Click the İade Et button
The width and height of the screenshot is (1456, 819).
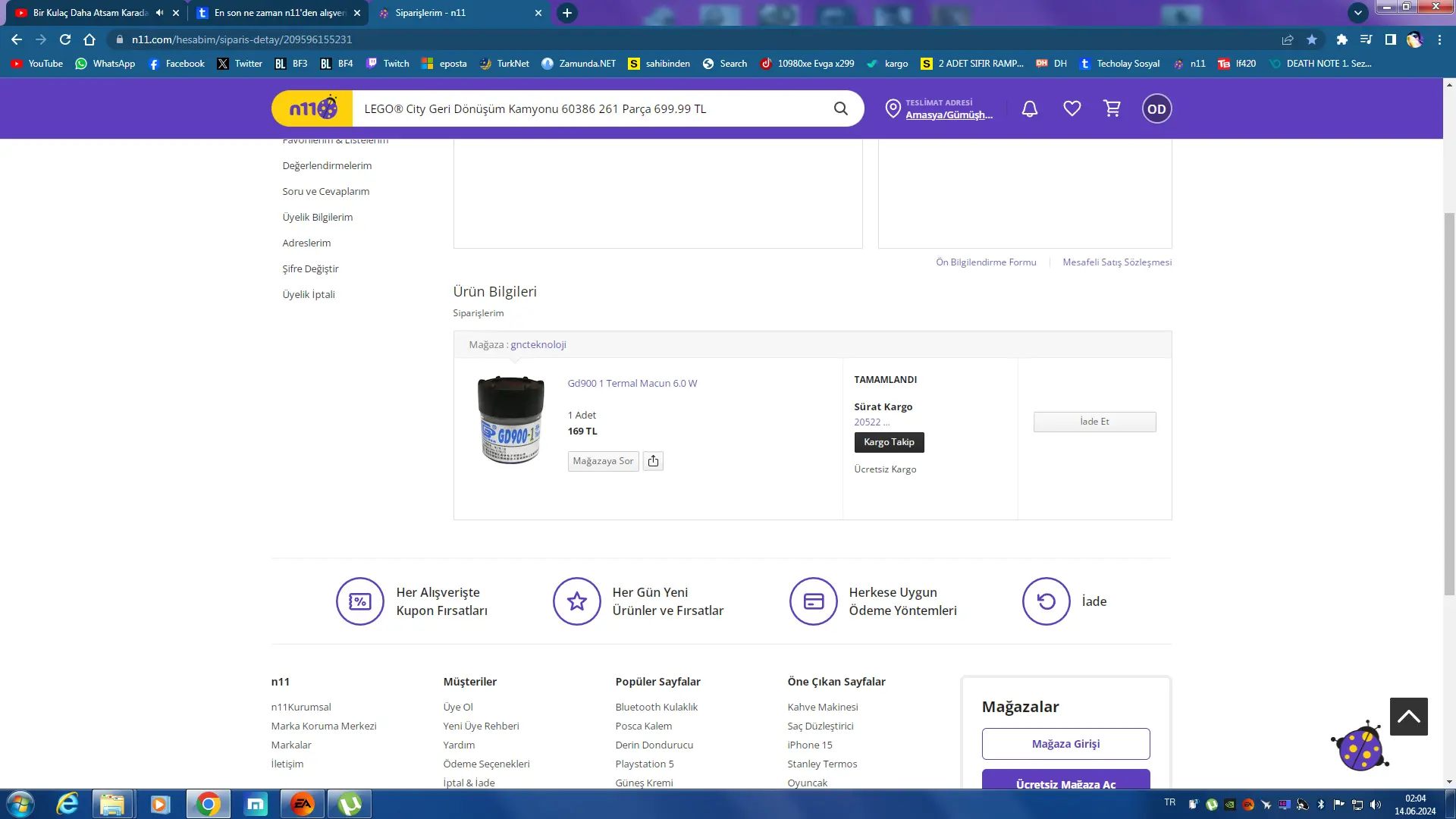point(1094,422)
